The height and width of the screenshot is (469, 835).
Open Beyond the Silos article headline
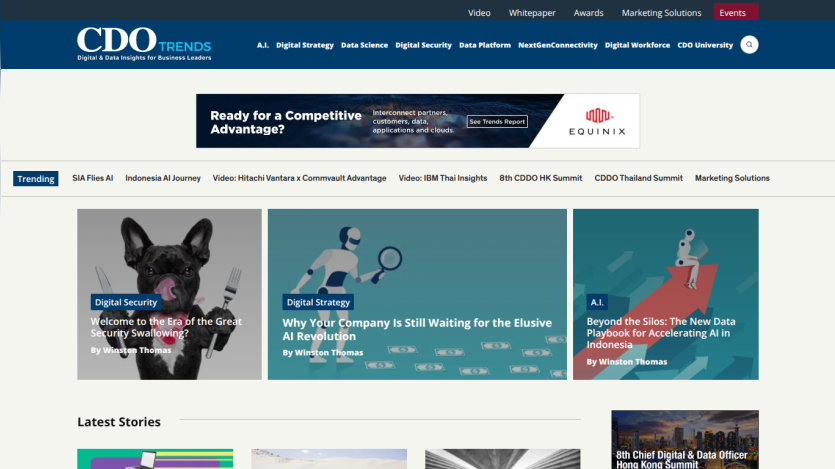coord(661,333)
